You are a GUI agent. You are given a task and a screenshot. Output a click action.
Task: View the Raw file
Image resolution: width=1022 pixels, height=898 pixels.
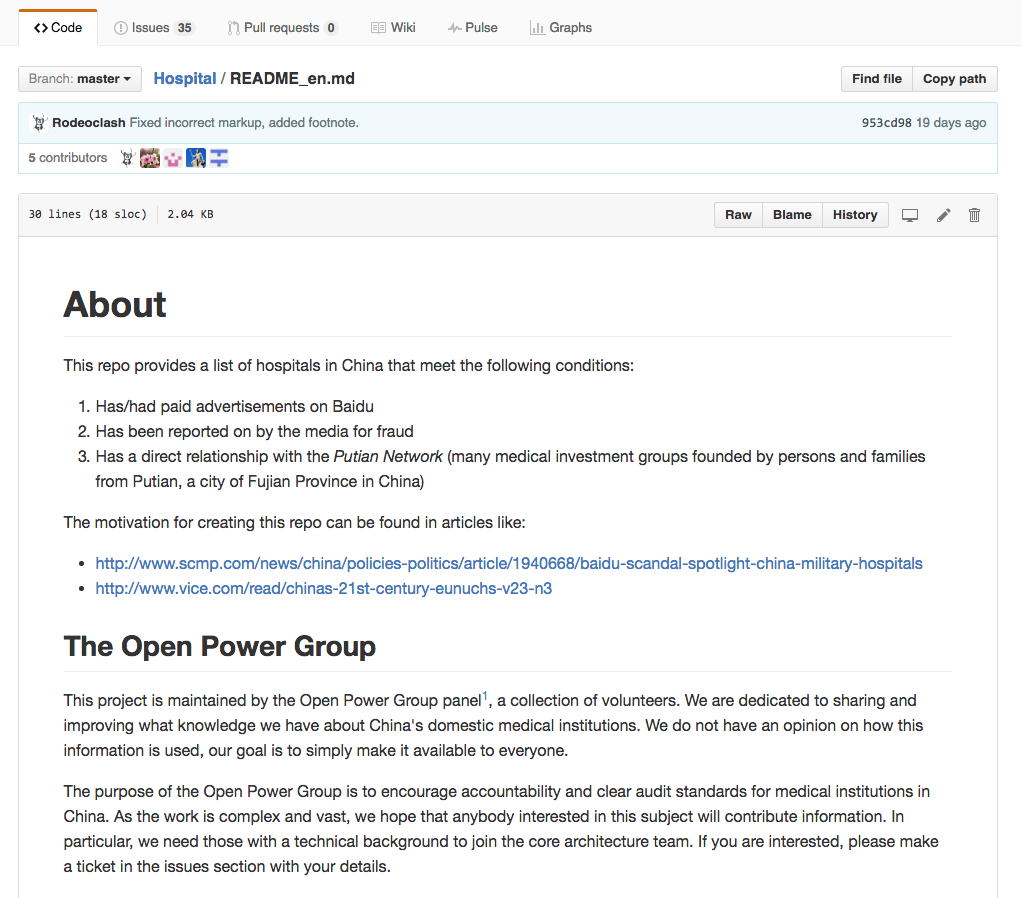point(738,215)
